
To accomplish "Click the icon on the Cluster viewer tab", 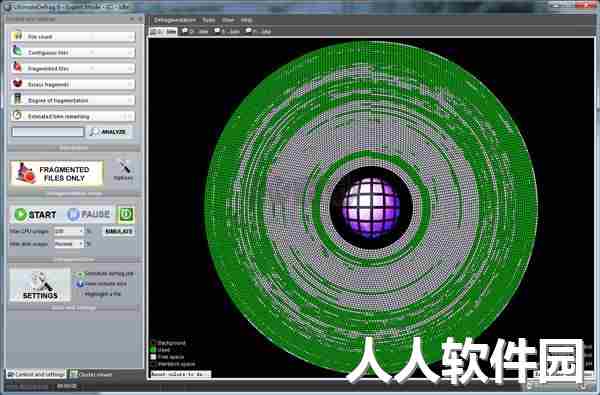I will (73, 374).
